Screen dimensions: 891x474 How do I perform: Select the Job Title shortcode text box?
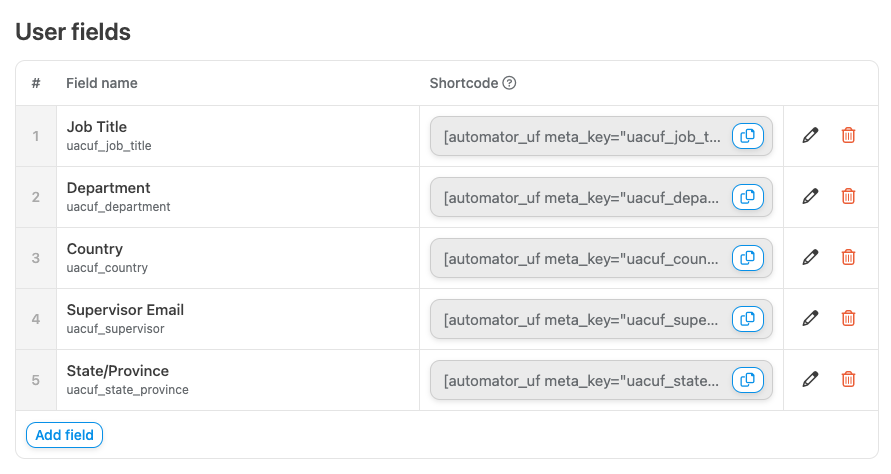click(x=582, y=137)
